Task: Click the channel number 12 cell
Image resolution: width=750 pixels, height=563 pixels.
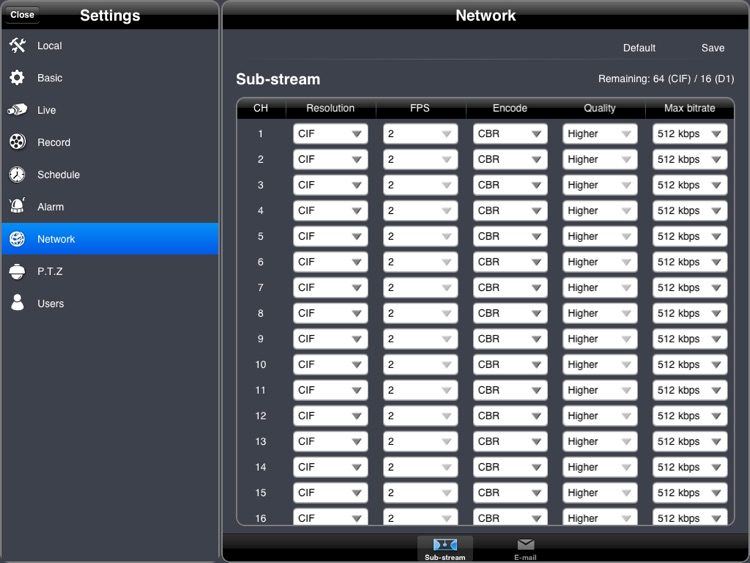Action: click(x=261, y=416)
